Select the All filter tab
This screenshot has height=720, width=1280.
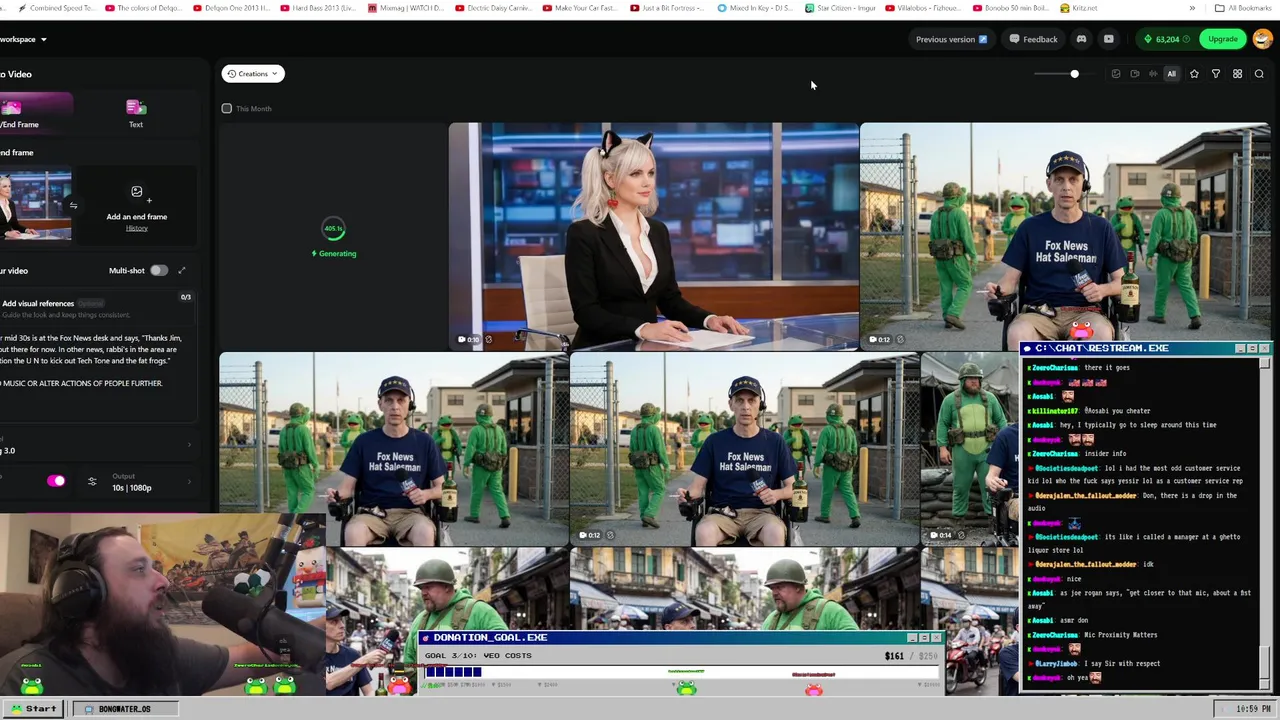click(x=1171, y=74)
